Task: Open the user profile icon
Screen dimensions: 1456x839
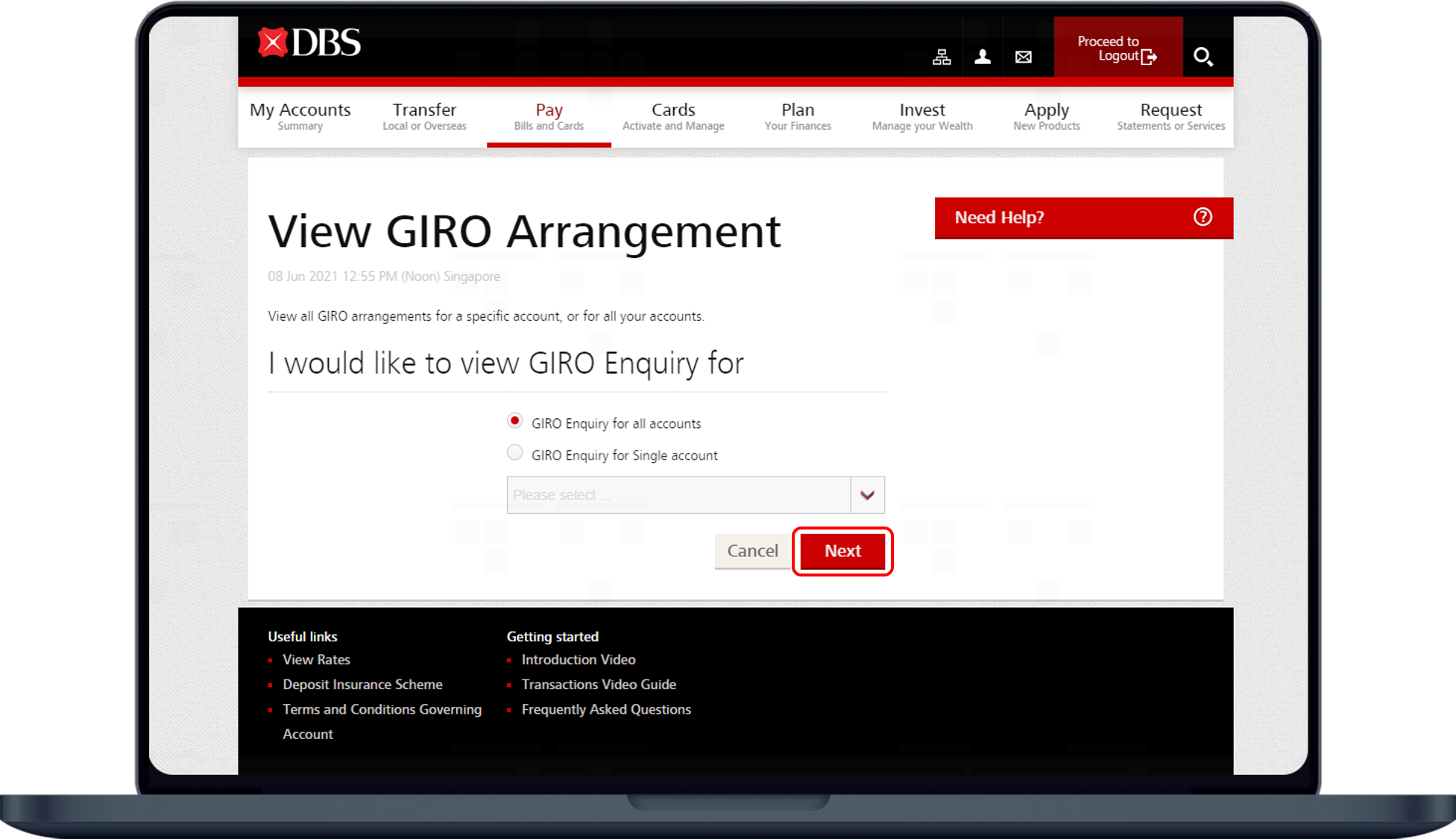Action: click(983, 57)
